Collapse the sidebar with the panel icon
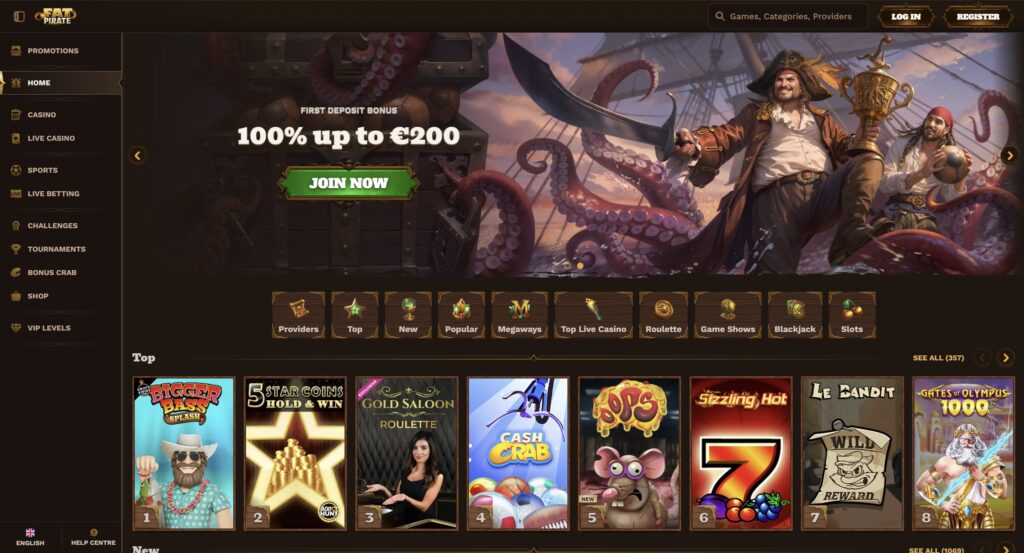Image resolution: width=1024 pixels, height=553 pixels. (x=19, y=16)
